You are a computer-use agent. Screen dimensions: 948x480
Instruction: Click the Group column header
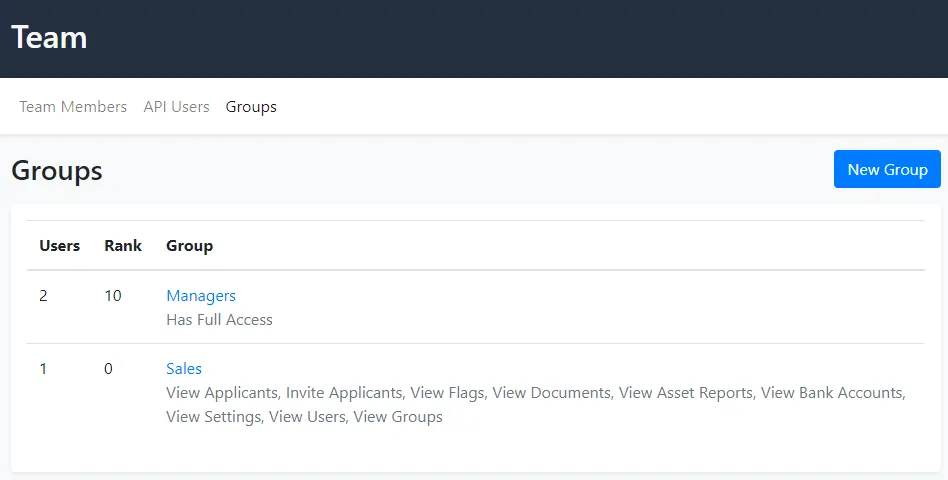(x=189, y=246)
